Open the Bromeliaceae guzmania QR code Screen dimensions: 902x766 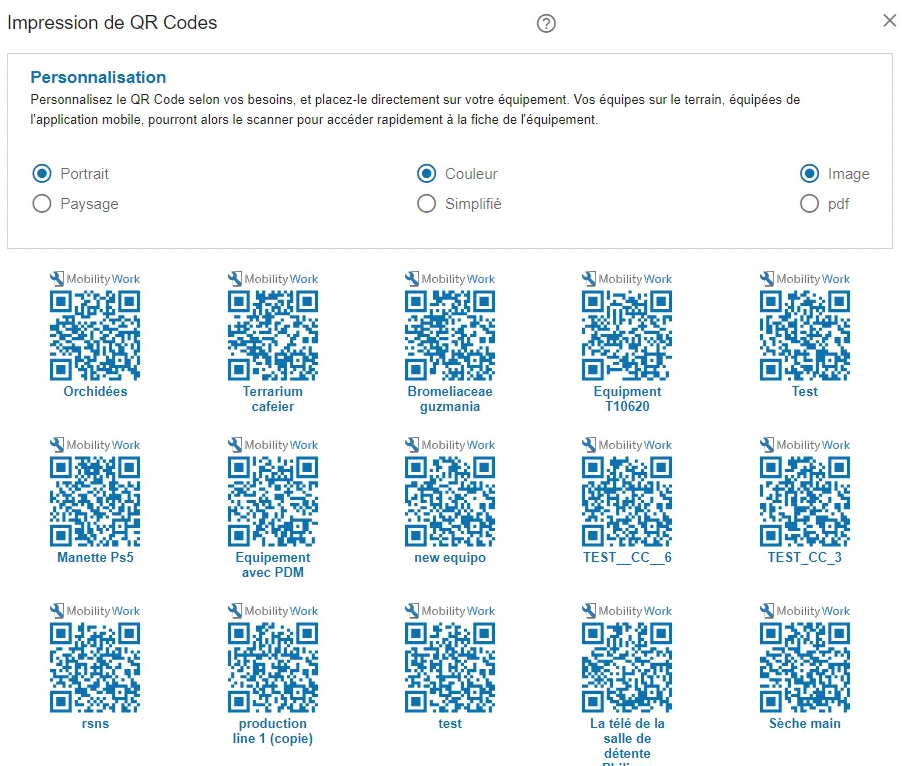tap(450, 336)
